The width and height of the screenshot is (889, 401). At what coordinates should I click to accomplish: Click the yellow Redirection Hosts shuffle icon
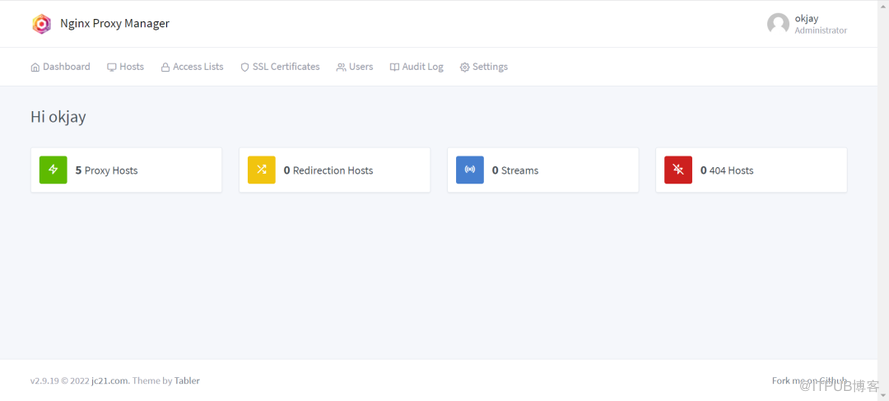coord(261,170)
